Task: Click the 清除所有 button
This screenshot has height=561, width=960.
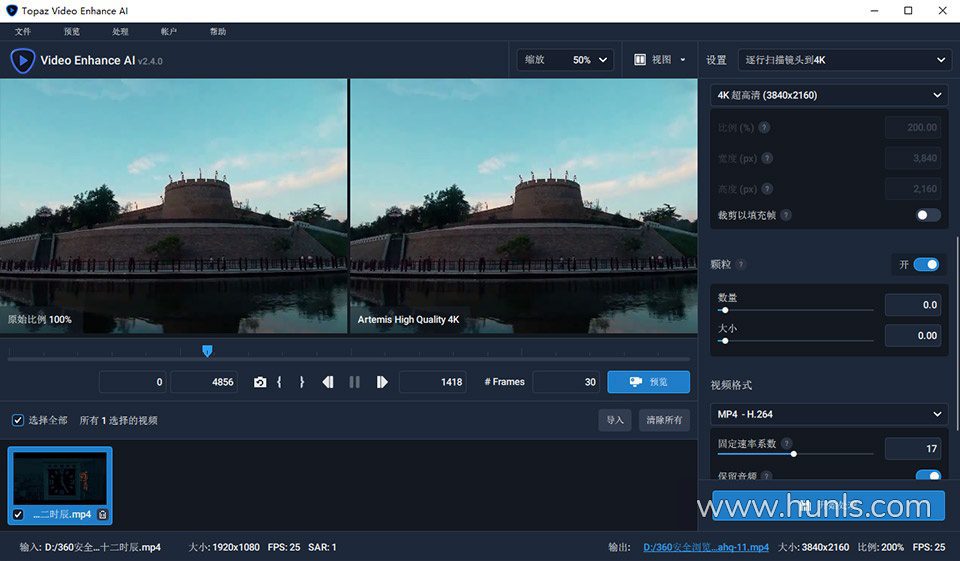Action: [664, 420]
